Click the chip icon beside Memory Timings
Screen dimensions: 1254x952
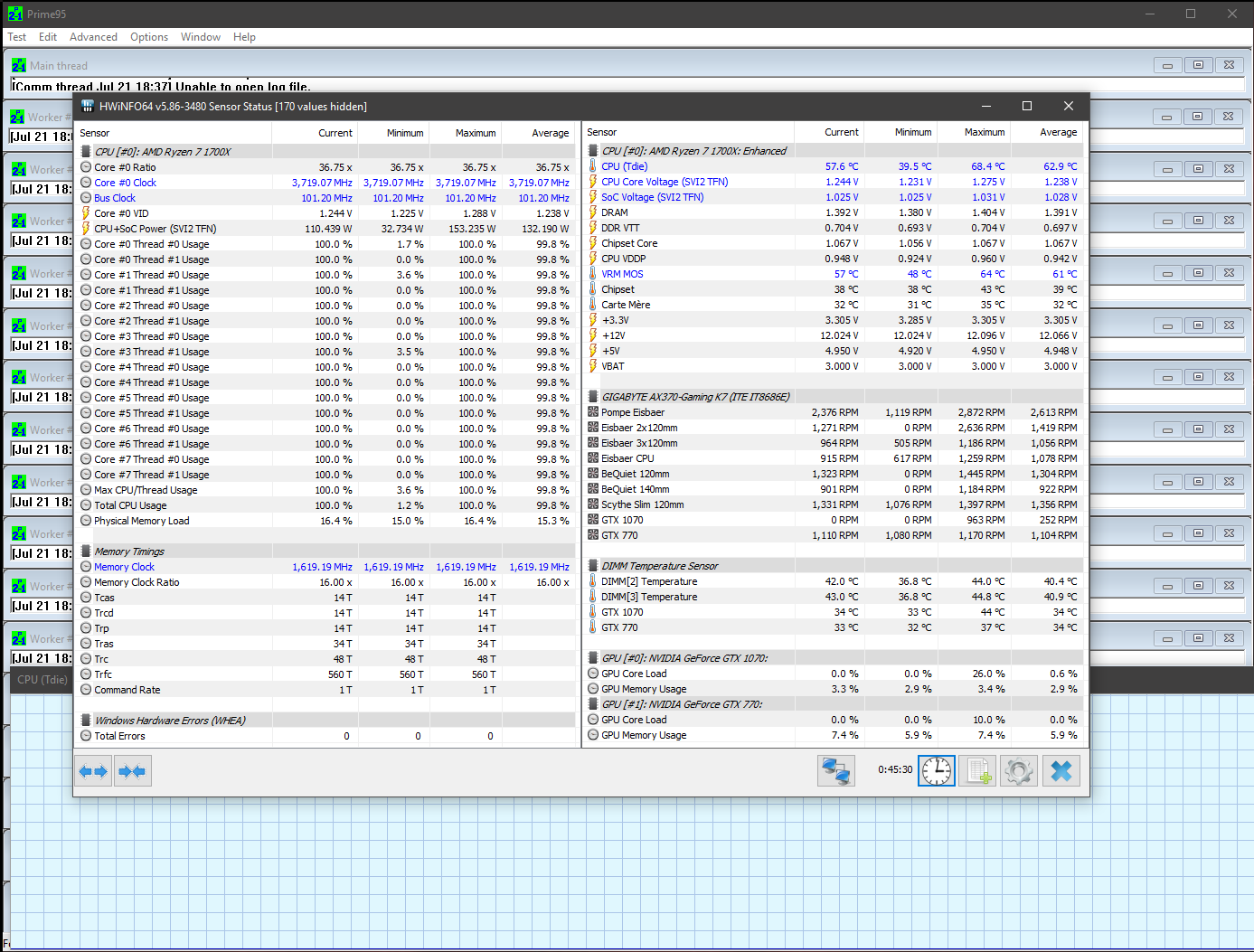[86, 551]
